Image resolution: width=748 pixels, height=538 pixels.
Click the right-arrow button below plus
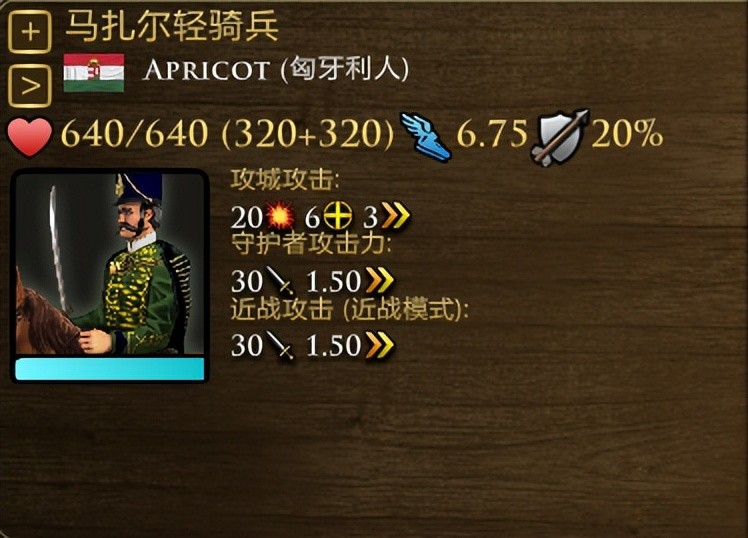(x=30, y=86)
